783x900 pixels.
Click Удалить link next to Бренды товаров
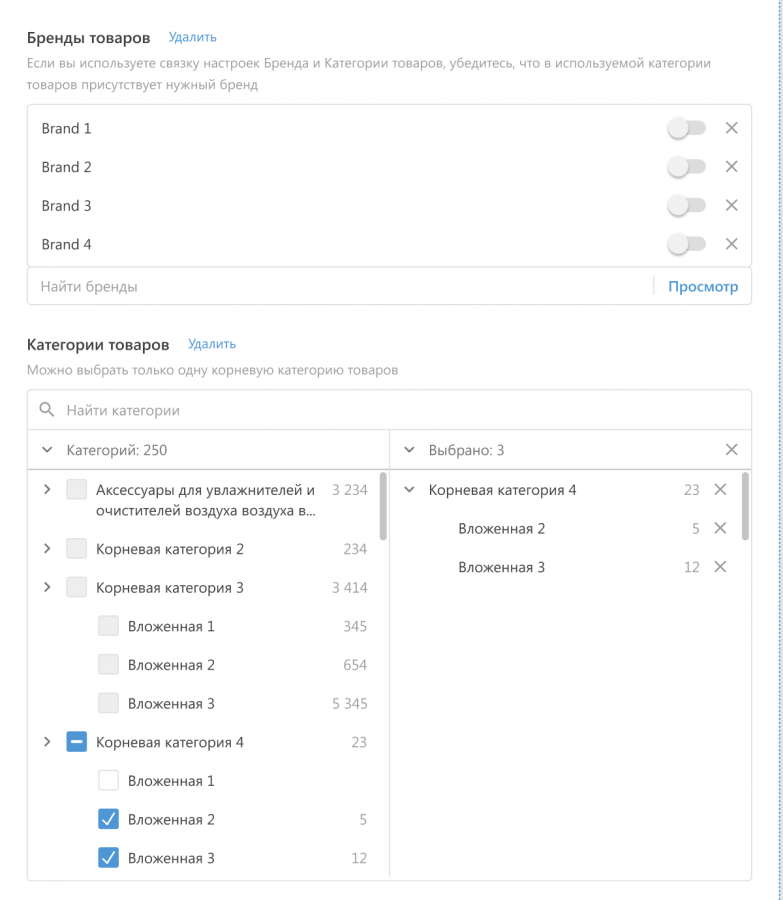[x=192, y=37]
